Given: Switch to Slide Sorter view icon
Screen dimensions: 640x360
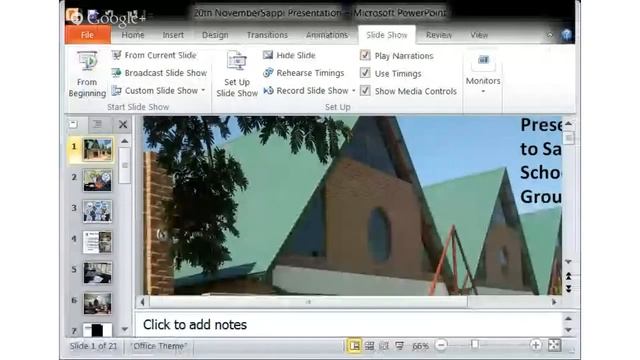Looking at the screenshot, I should point(369,346).
